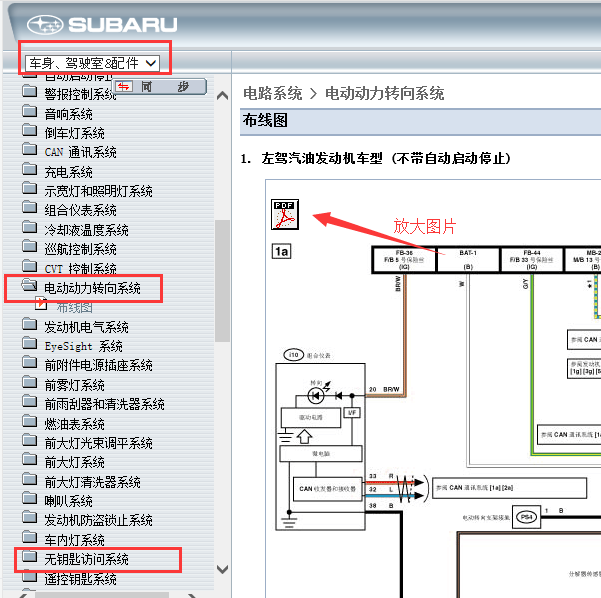Viewport: 601px width, 598px height.
Task: Select 前大灯光束调平系统 tree entry
Action: 99,443
